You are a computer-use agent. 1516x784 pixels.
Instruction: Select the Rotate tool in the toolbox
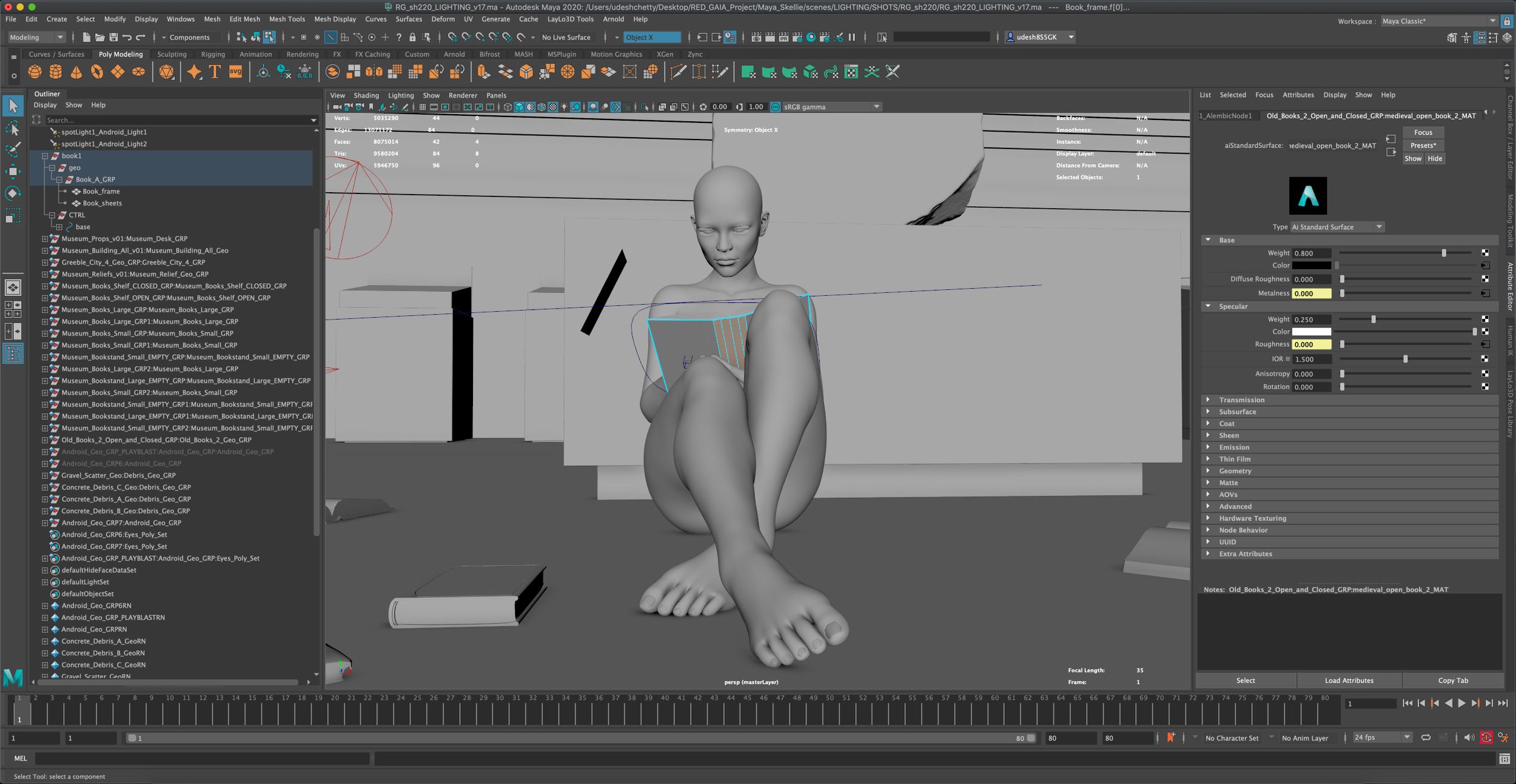coord(13,193)
